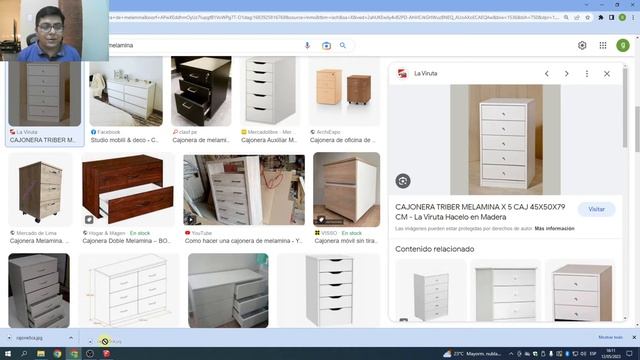The height and width of the screenshot is (360, 640).
Task: Select Hogar & Magen Cajonera Doble thumbnail
Action: [128, 189]
